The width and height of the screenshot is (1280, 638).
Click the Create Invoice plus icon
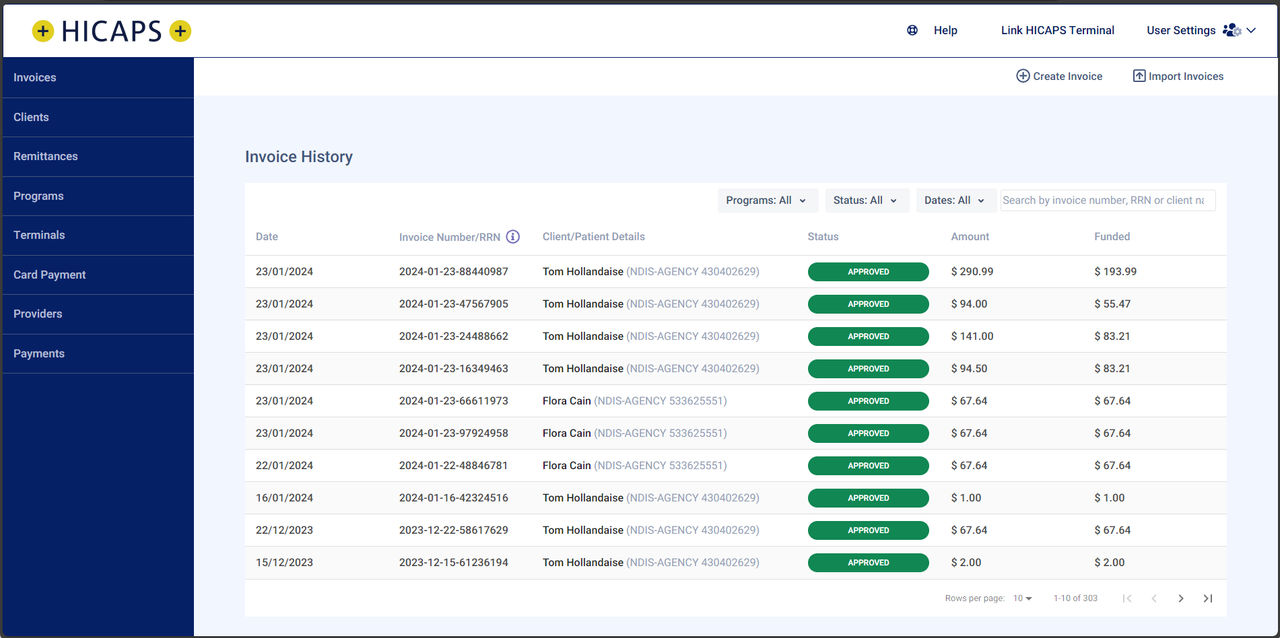coord(1022,76)
